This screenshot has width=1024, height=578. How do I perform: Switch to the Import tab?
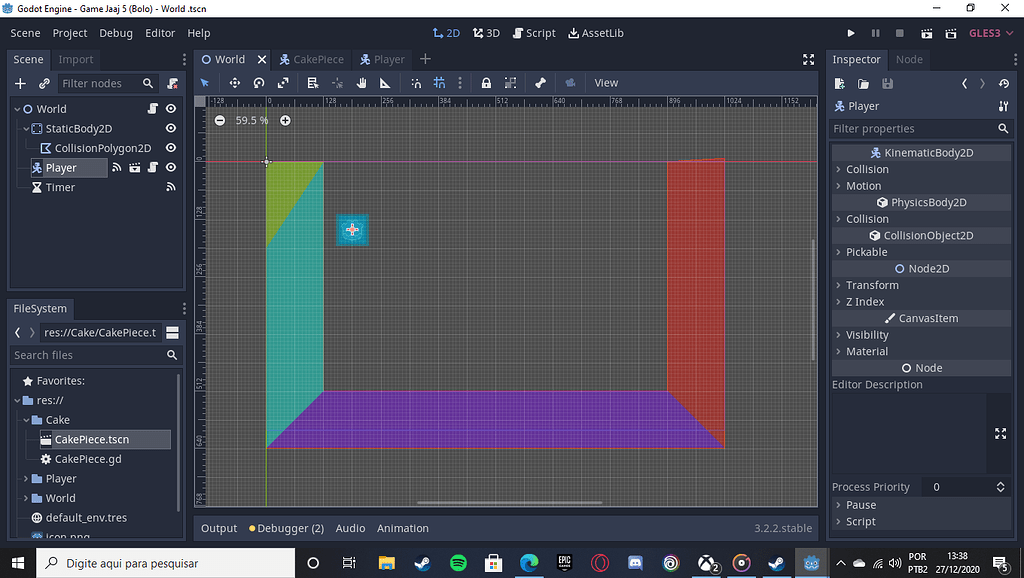76,59
